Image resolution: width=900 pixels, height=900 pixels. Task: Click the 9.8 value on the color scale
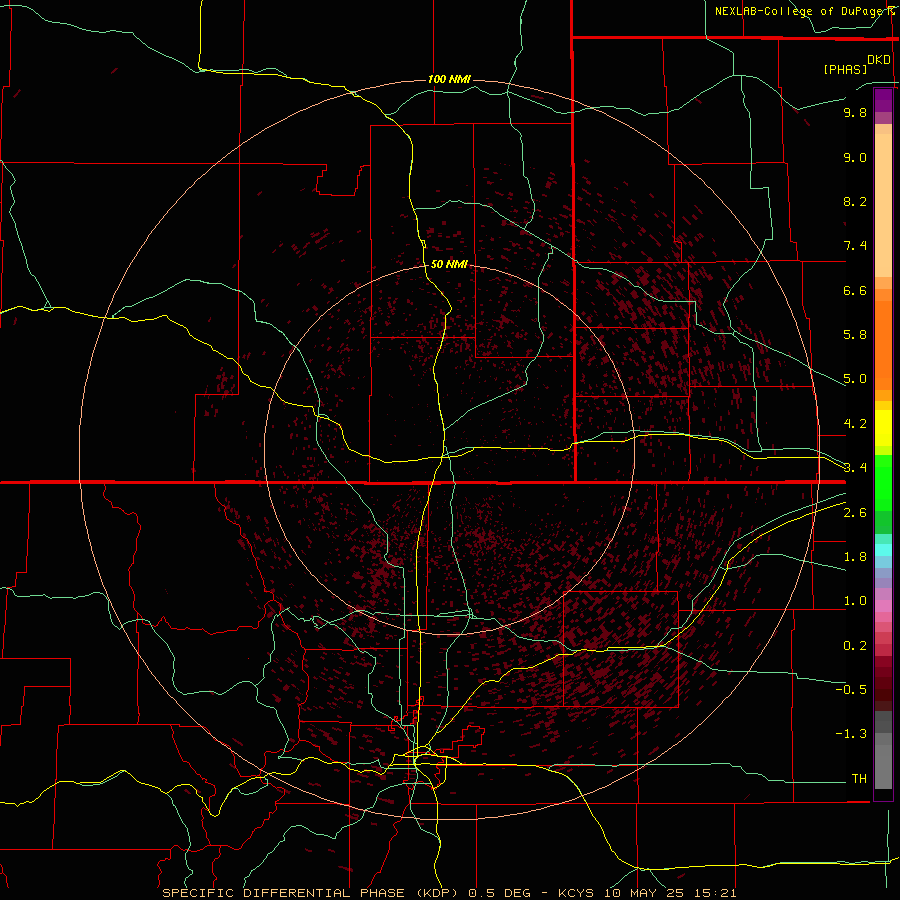point(855,112)
